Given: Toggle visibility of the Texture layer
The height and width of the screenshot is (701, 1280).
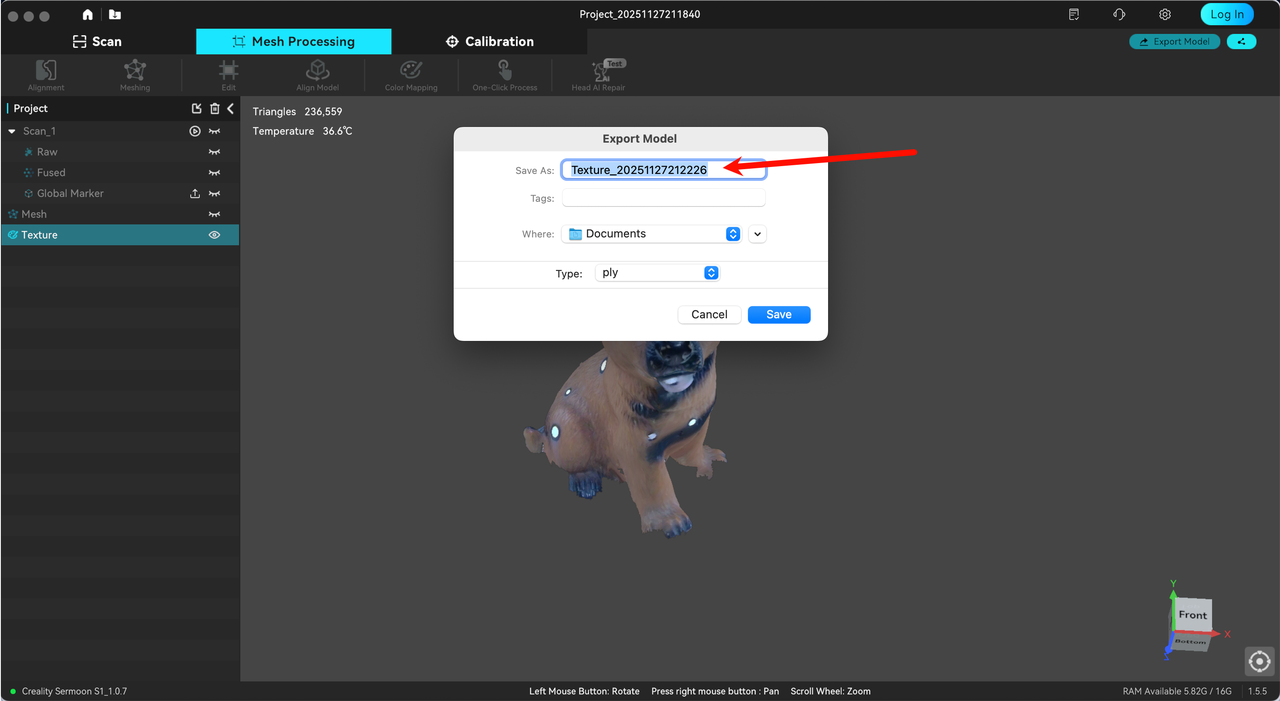Looking at the screenshot, I should click(x=213, y=234).
